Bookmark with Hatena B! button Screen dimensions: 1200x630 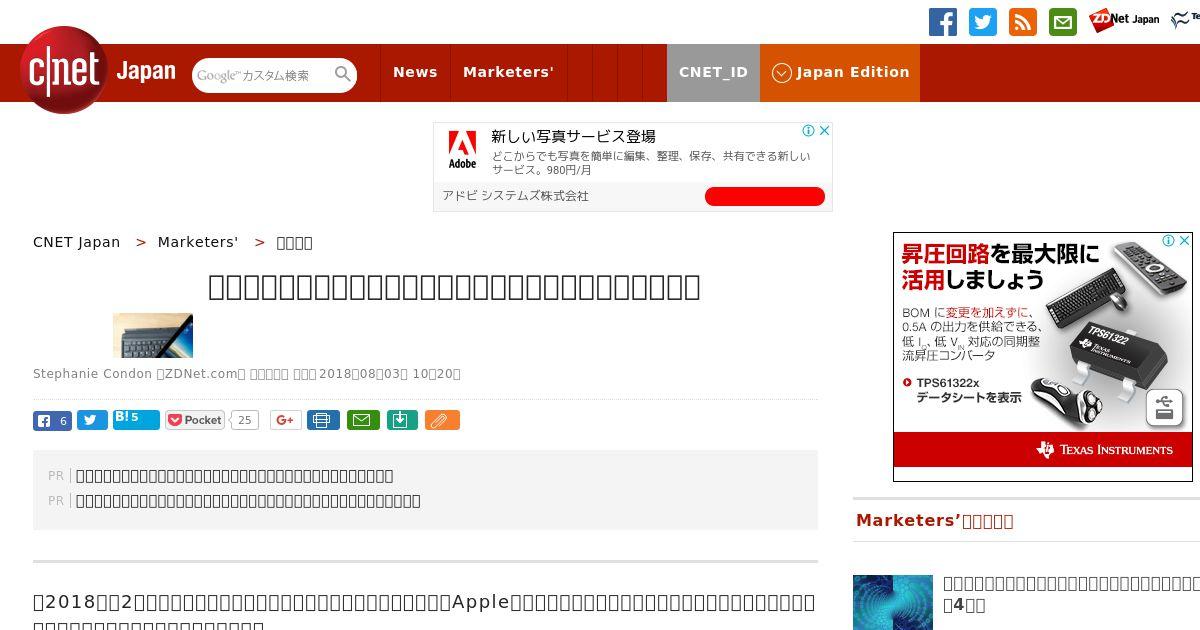pyautogui.click(x=136, y=420)
